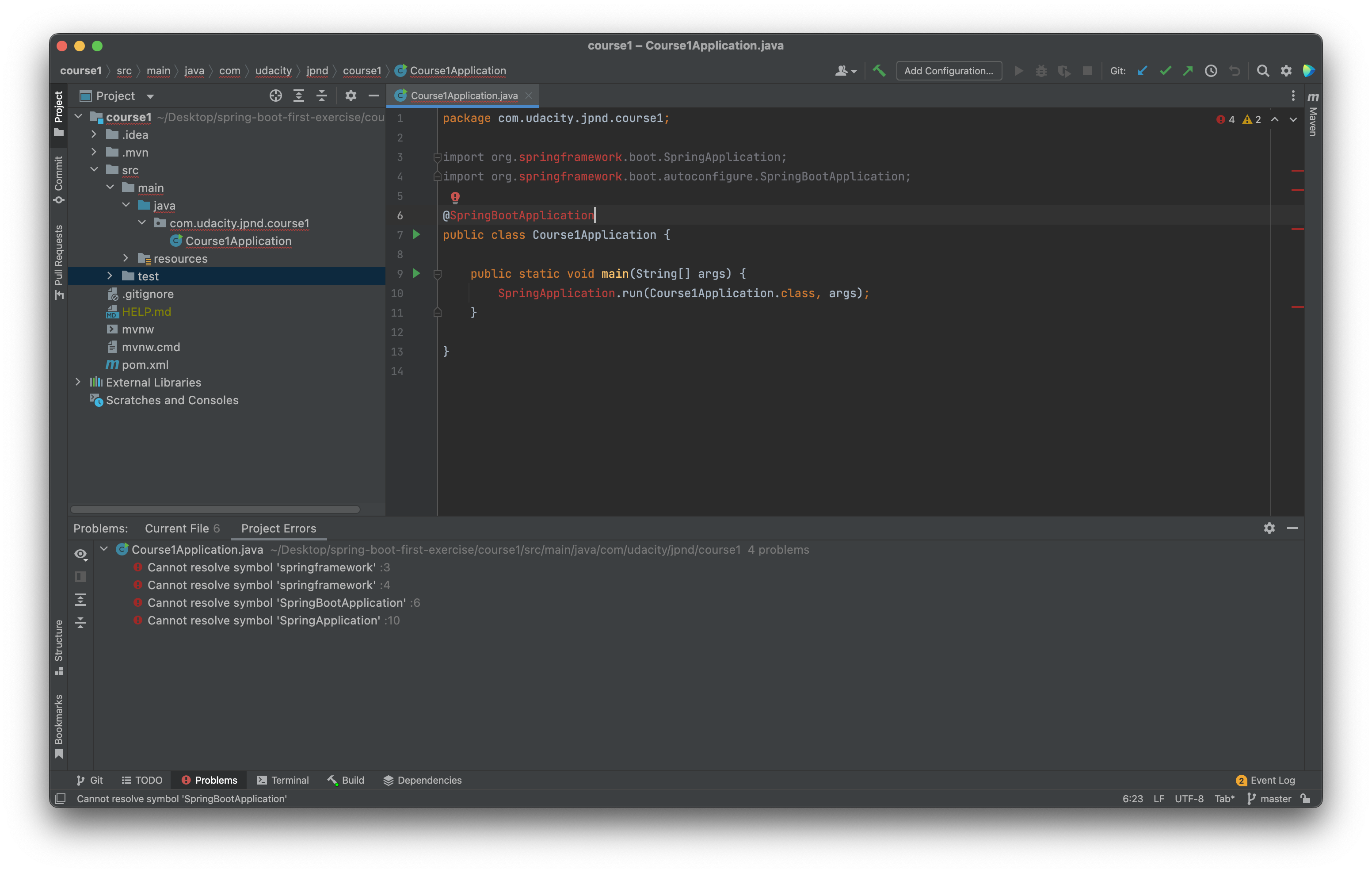
Task: Open the Commit side tool window
Action: coord(59,180)
